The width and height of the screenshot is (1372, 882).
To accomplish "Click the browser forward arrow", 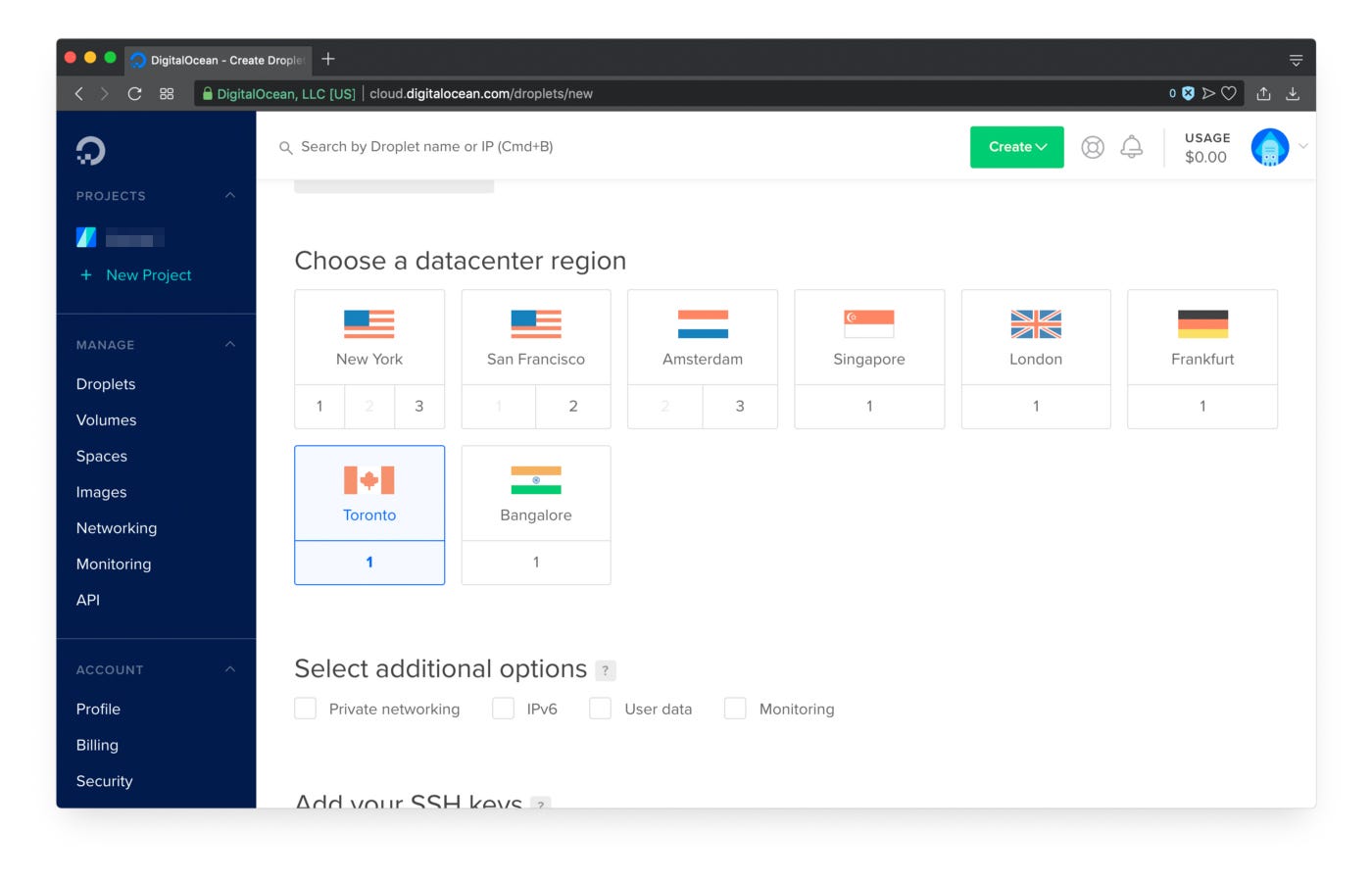I will click(105, 93).
